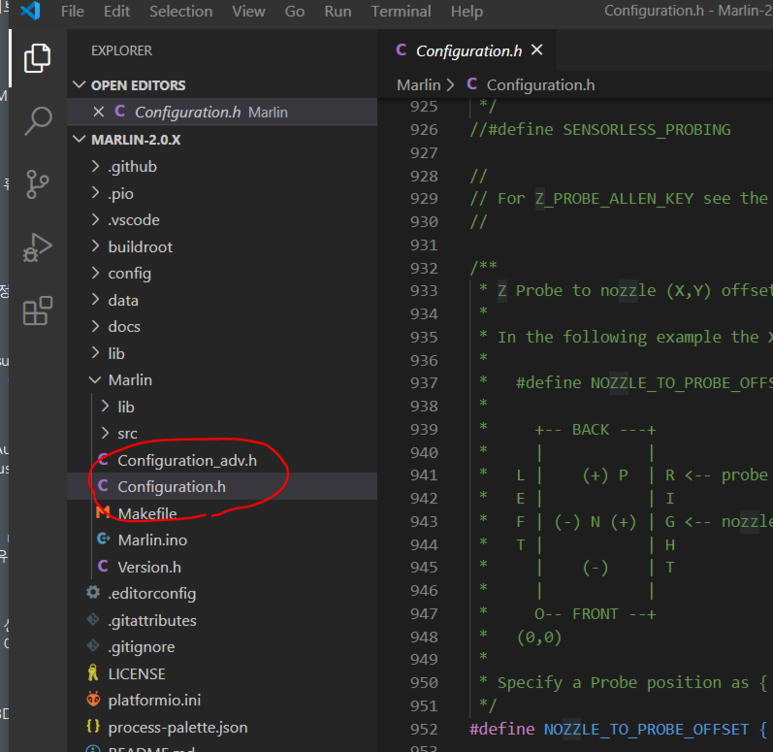Image resolution: width=773 pixels, height=752 pixels.
Task: Expand the .vscode folder
Action: 96,219
